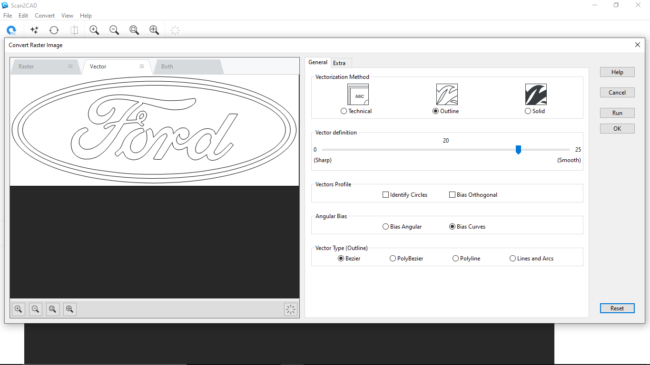Select PolyBezier vector type
The height and width of the screenshot is (365, 650).
(393, 258)
